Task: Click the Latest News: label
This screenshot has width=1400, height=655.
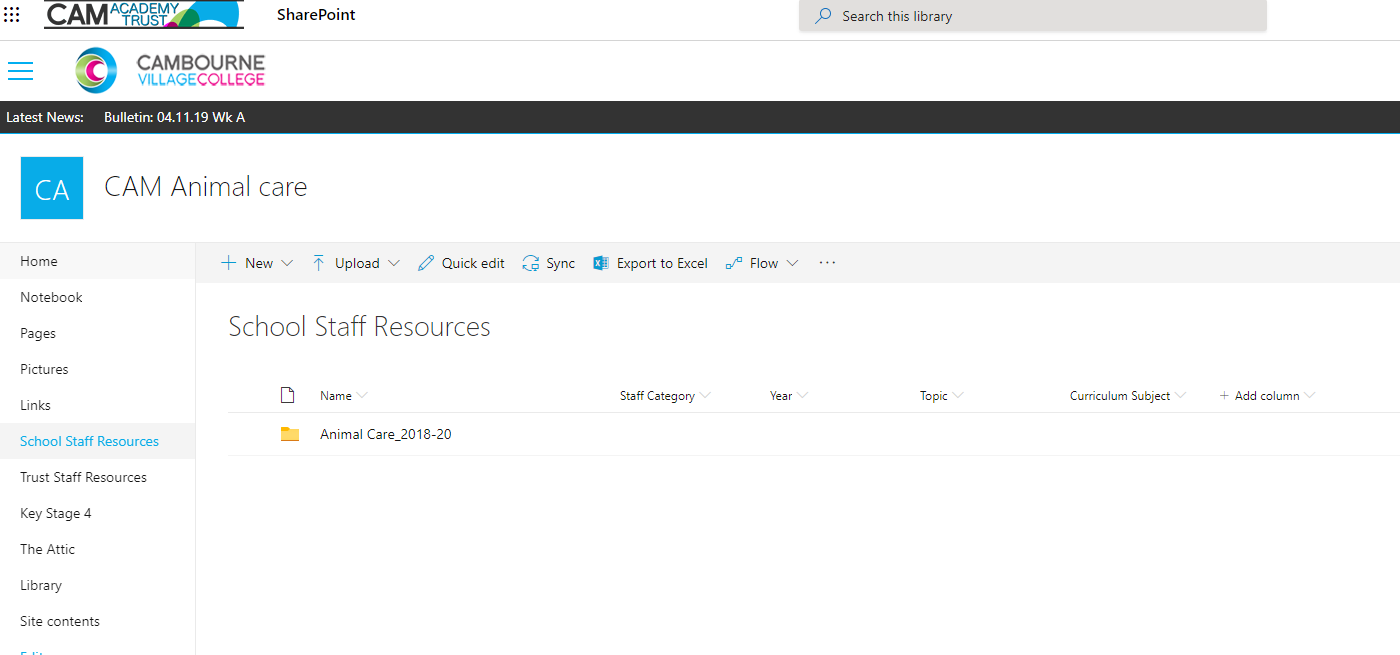Action: click(45, 117)
